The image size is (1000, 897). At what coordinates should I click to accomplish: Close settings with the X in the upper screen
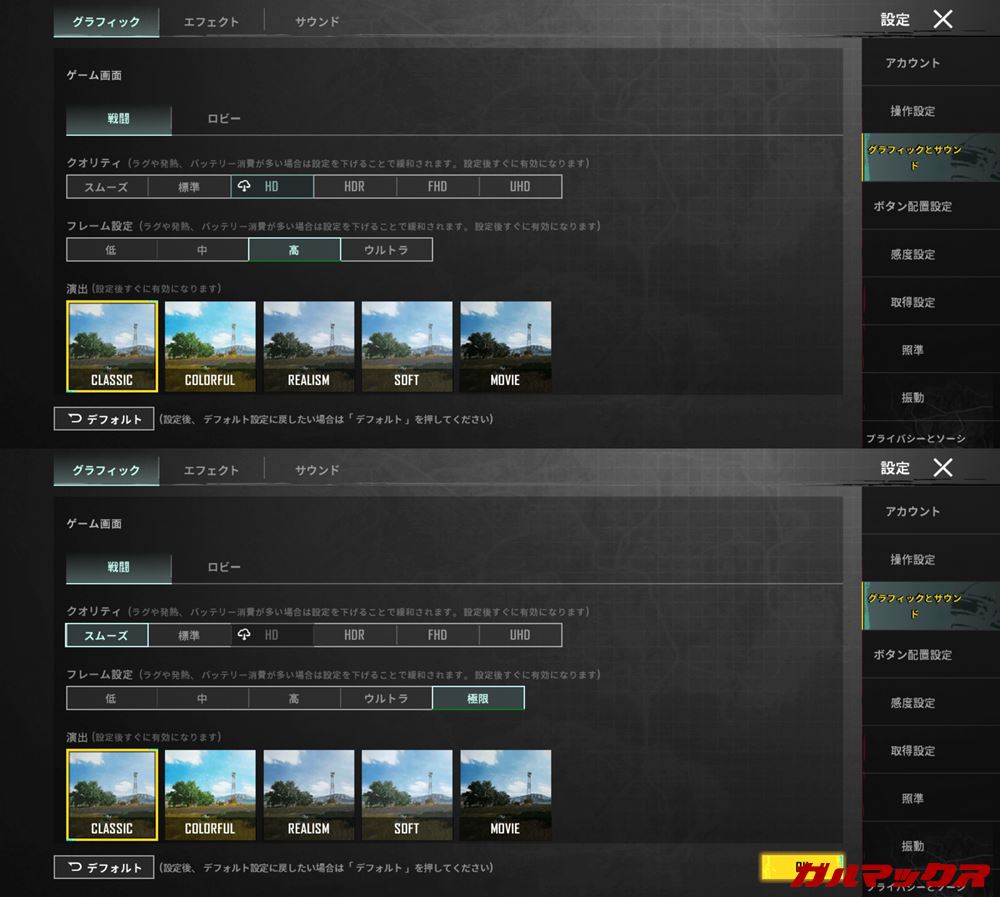(x=942, y=19)
